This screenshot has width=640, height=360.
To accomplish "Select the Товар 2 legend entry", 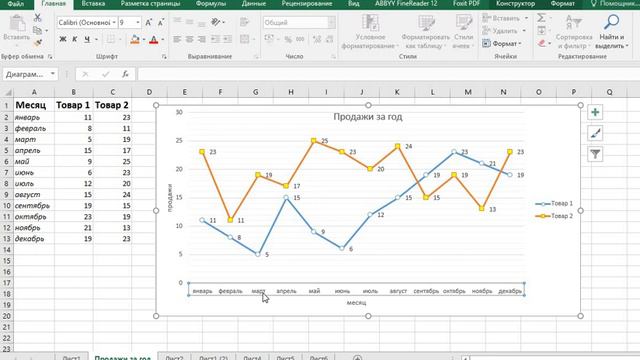I will click(x=554, y=216).
